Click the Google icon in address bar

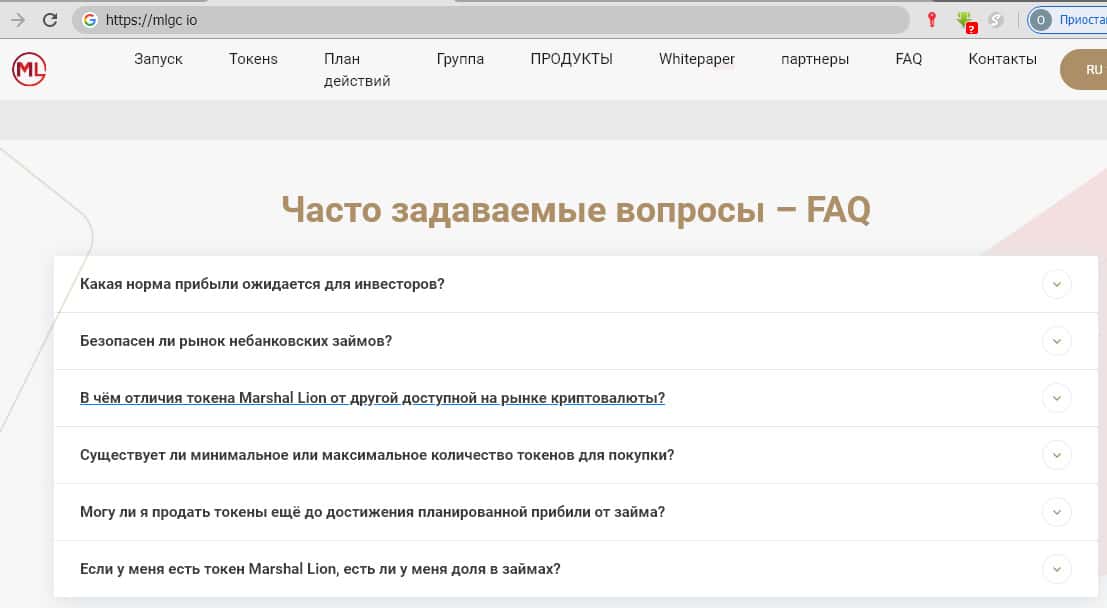pos(89,20)
